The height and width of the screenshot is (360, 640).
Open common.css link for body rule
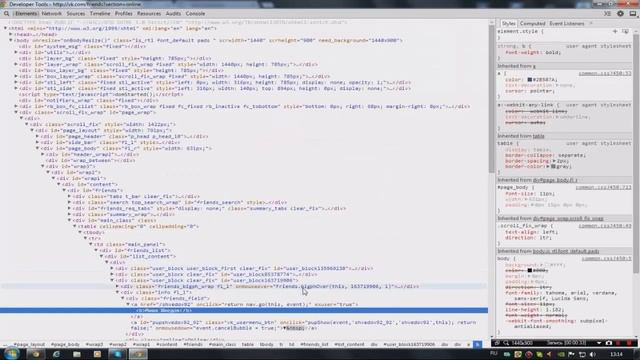click(606, 259)
